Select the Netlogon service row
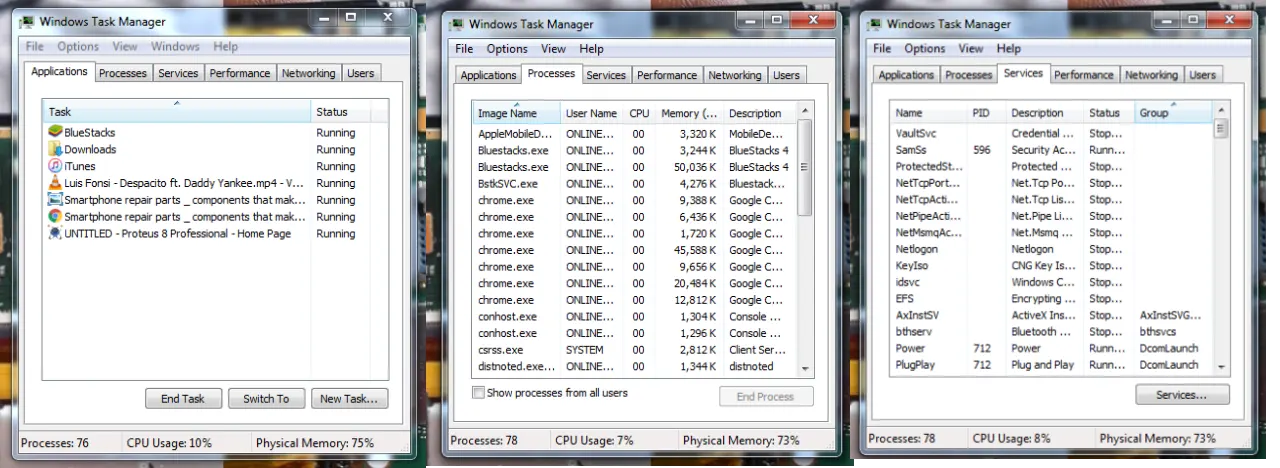Screen dimensions: 1280x468 click(1052, 249)
